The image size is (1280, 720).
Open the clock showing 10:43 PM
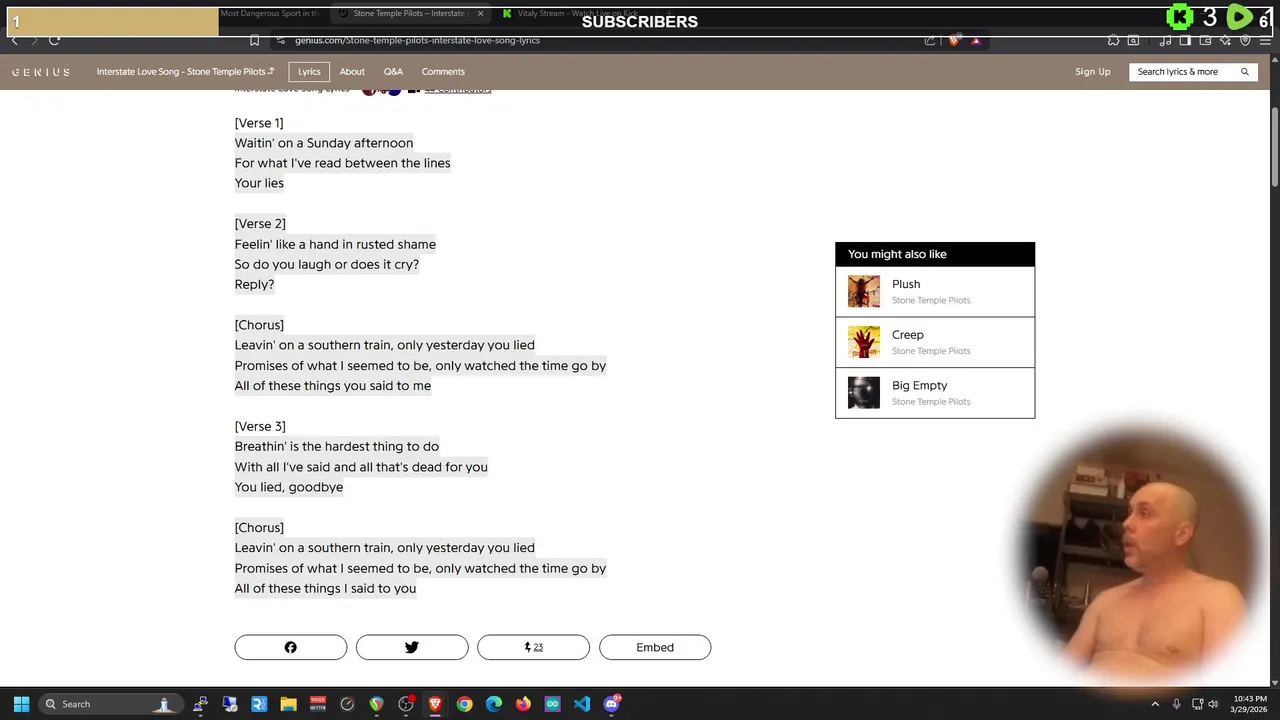click(x=1250, y=704)
